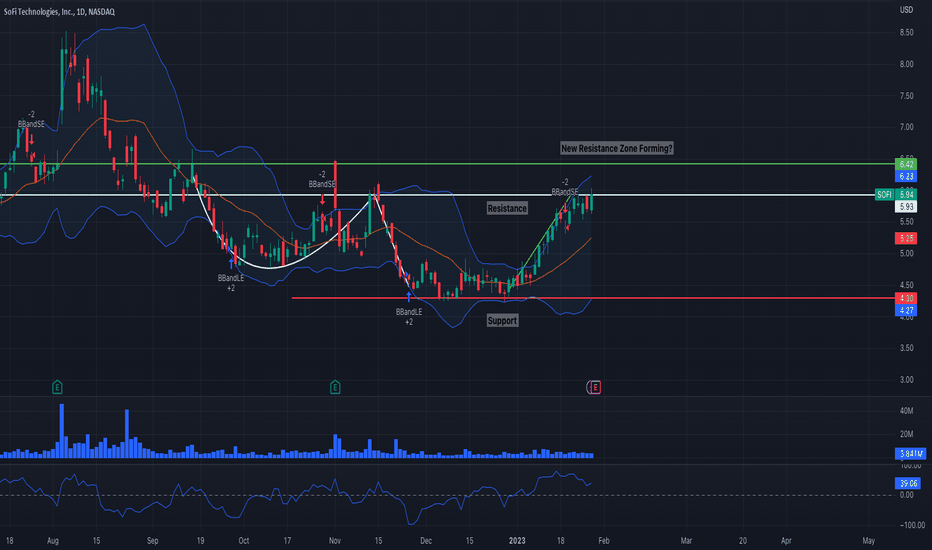Click the May label on time axis
The height and width of the screenshot is (550, 932).
pos(868,540)
